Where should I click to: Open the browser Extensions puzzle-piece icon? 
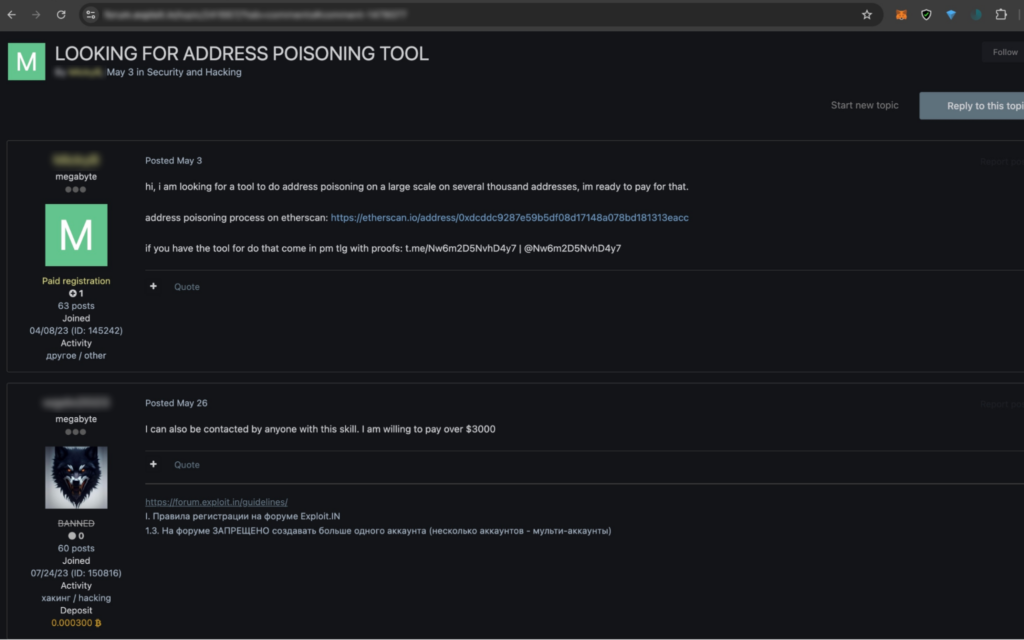1001,14
